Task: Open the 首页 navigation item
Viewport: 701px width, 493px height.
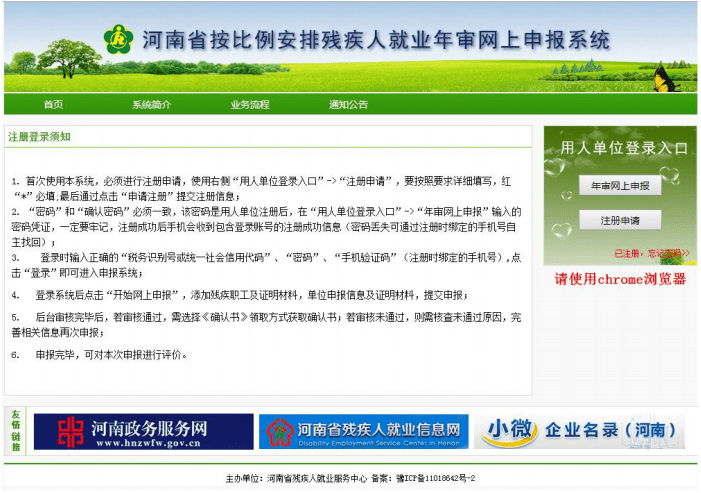Action: coord(53,105)
